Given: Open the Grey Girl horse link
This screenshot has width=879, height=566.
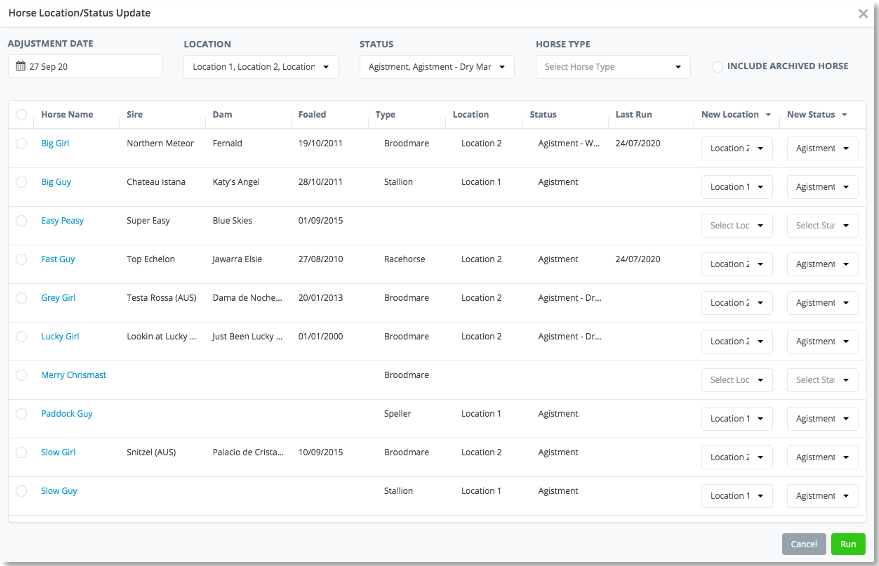Looking at the screenshot, I should pyautogui.click(x=58, y=298).
